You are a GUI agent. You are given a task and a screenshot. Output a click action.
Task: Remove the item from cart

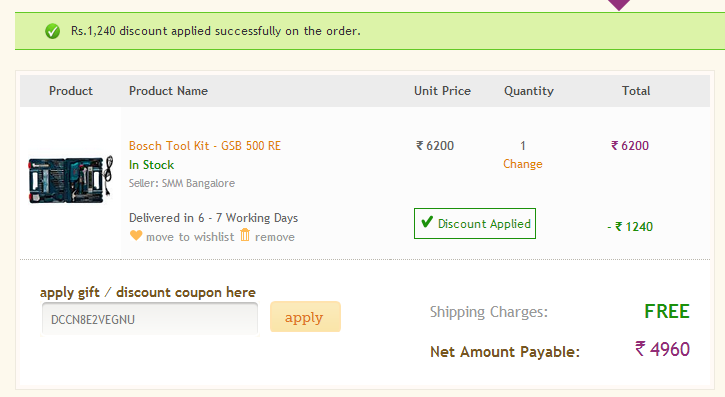point(275,237)
